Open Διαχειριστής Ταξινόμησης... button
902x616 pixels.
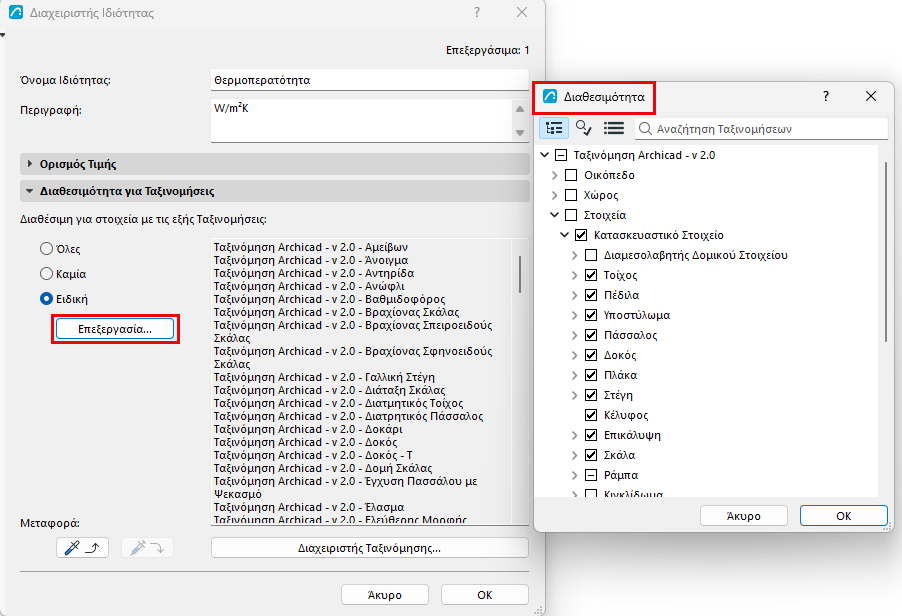click(x=369, y=548)
